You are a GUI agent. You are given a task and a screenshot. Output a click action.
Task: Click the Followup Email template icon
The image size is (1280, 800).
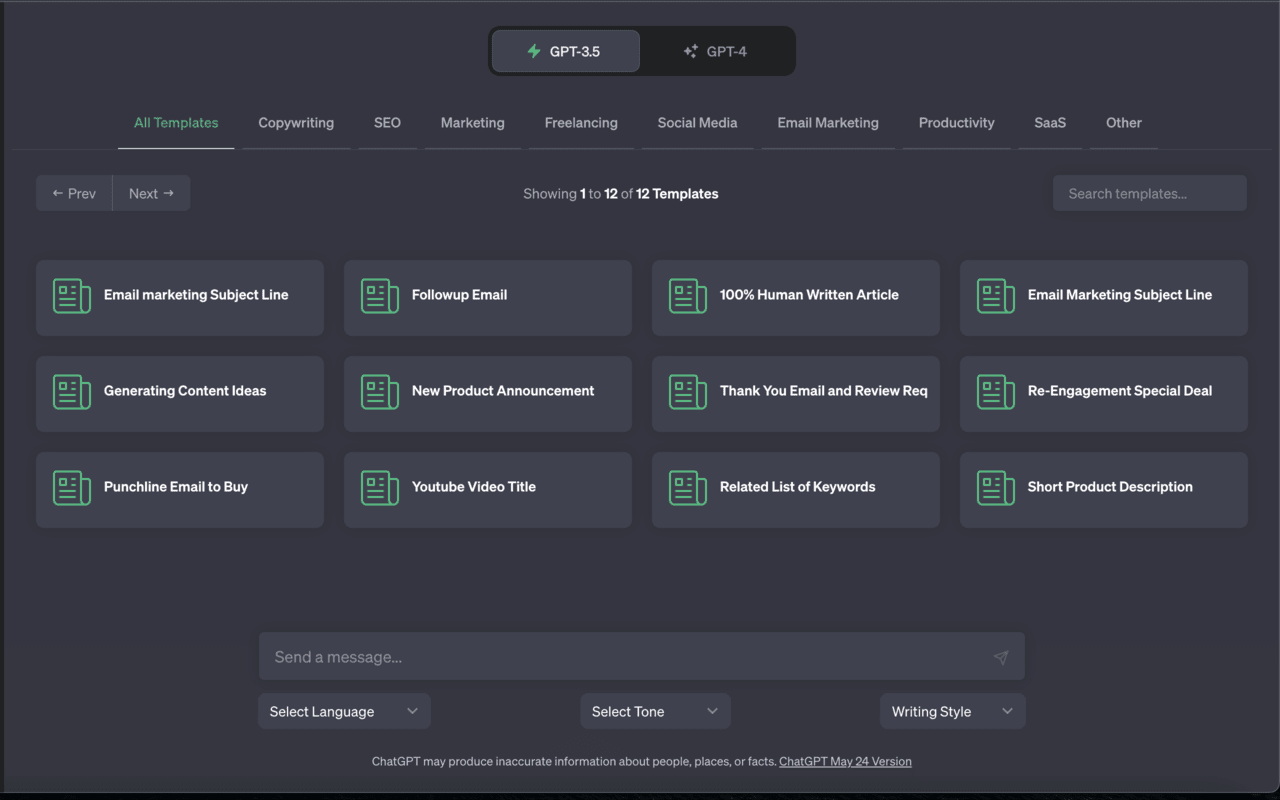379,296
